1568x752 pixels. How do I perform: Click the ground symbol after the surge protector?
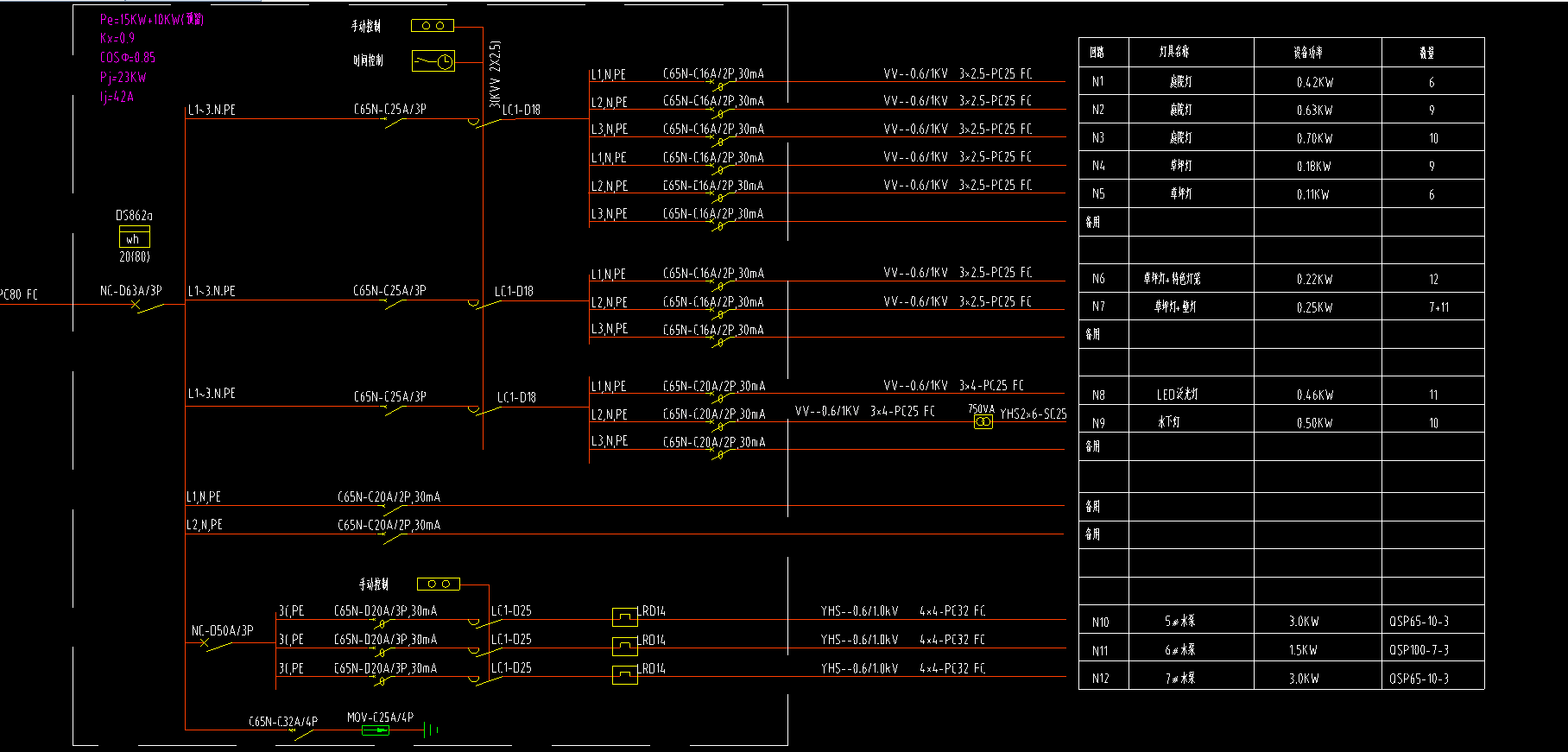(432, 730)
